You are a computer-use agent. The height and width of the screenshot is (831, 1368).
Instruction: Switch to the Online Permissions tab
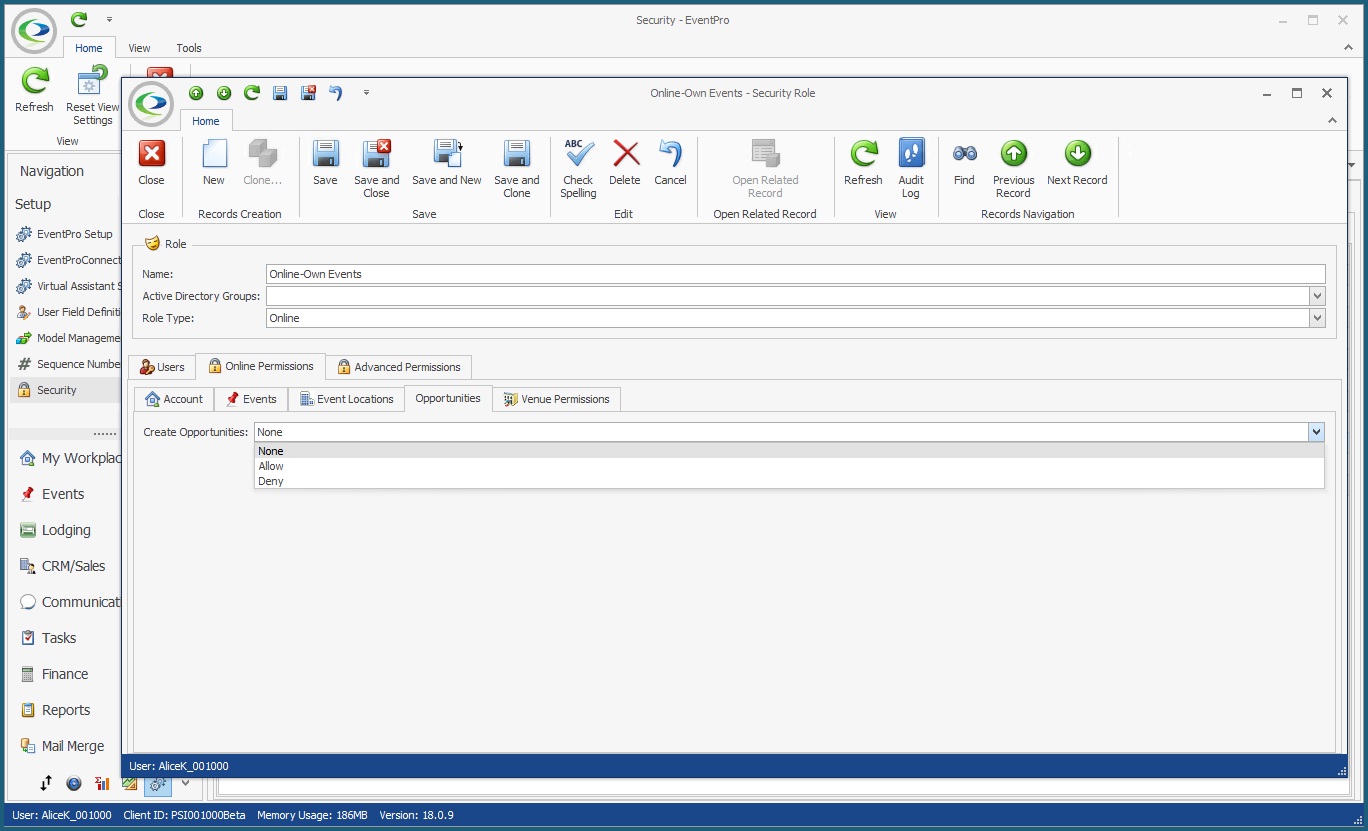click(x=260, y=366)
